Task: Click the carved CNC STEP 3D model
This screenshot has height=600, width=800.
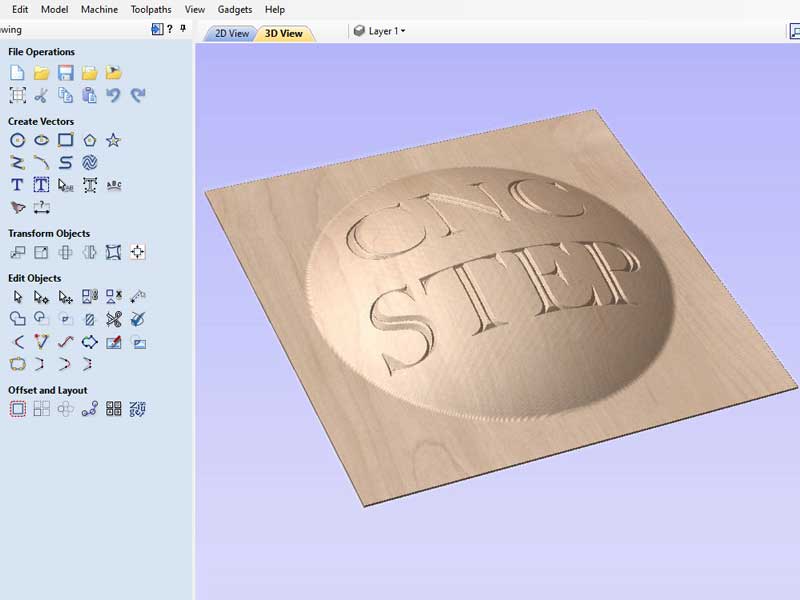Action: tap(490, 300)
